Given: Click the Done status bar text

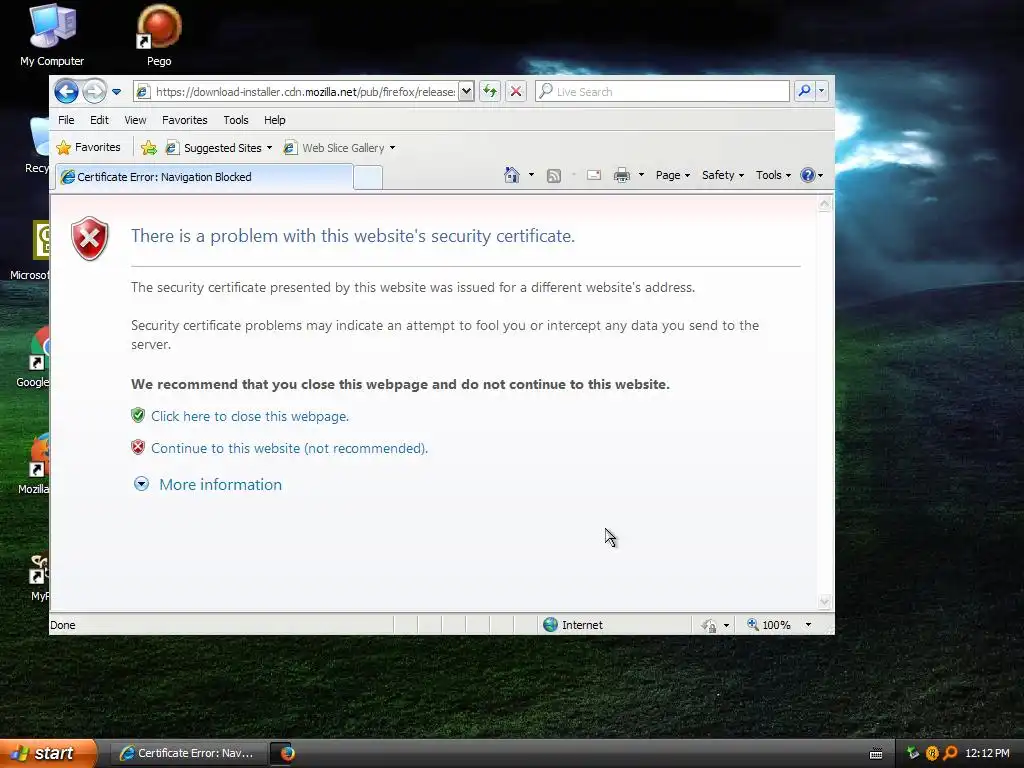Looking at the screenshot, I should pos(63,626).
